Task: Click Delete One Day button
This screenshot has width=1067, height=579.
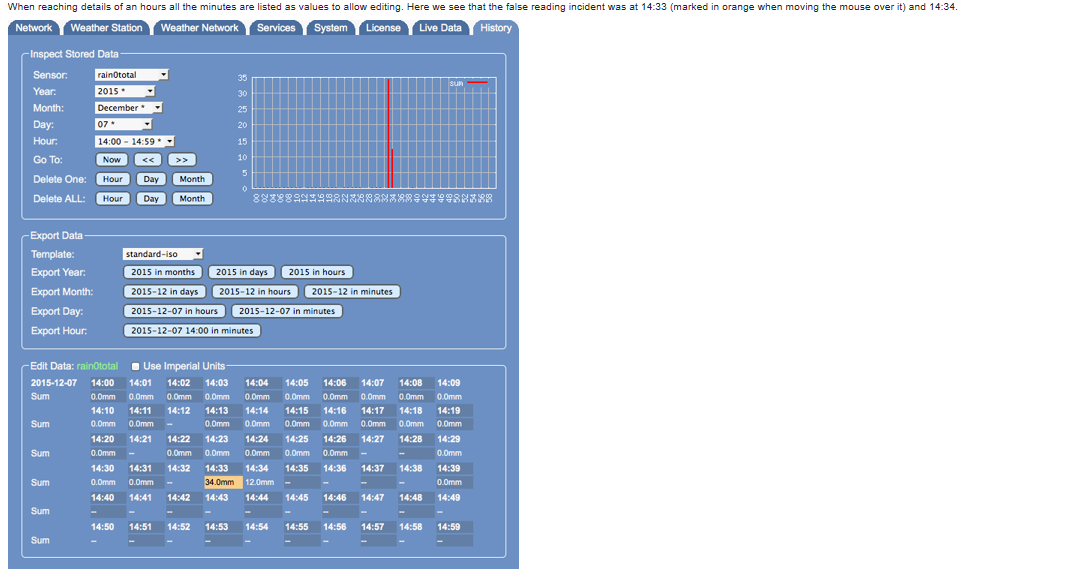Action: click(151, 179)
